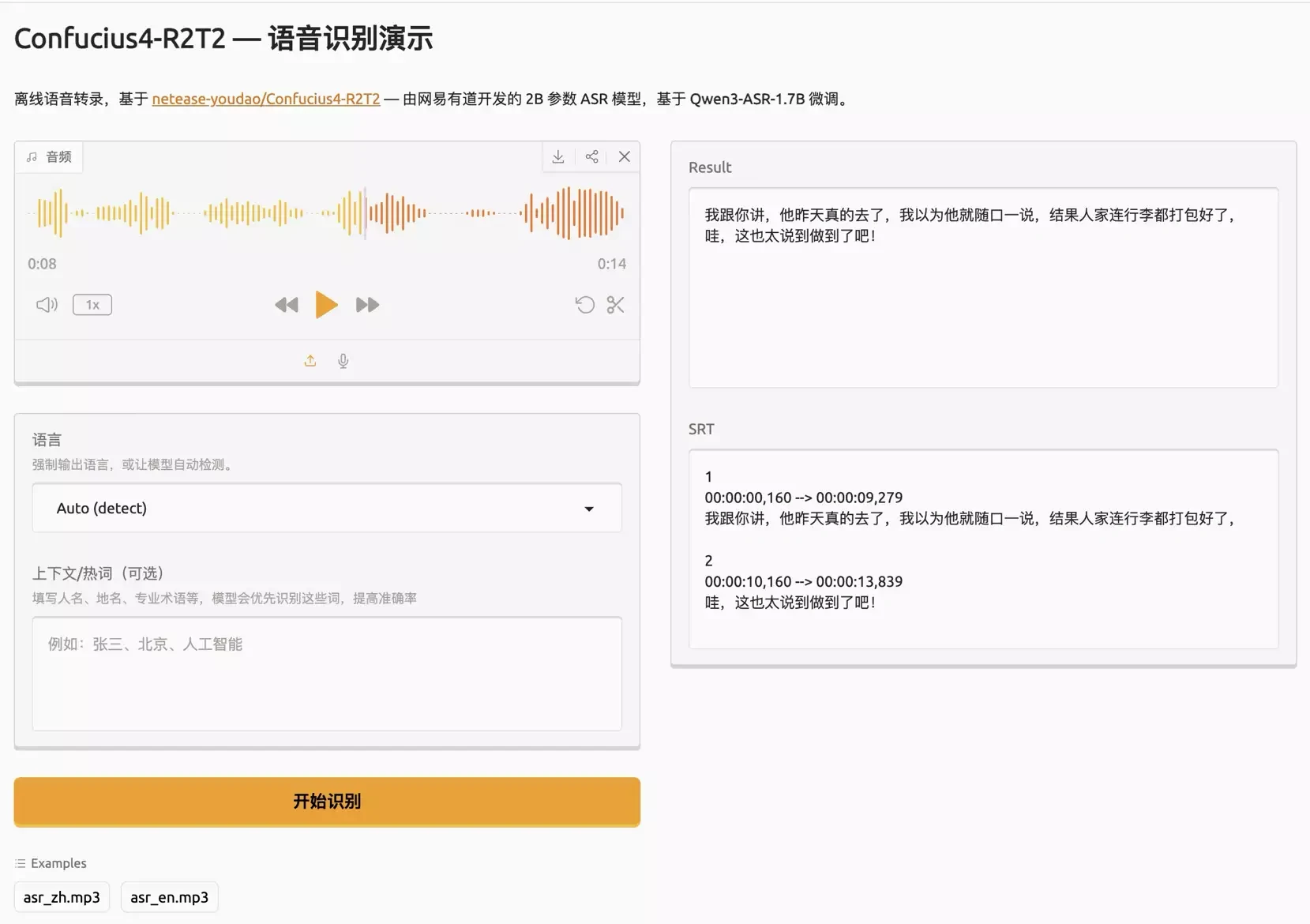
Task: Upload an audio file icon
Action: pos(310,361)
